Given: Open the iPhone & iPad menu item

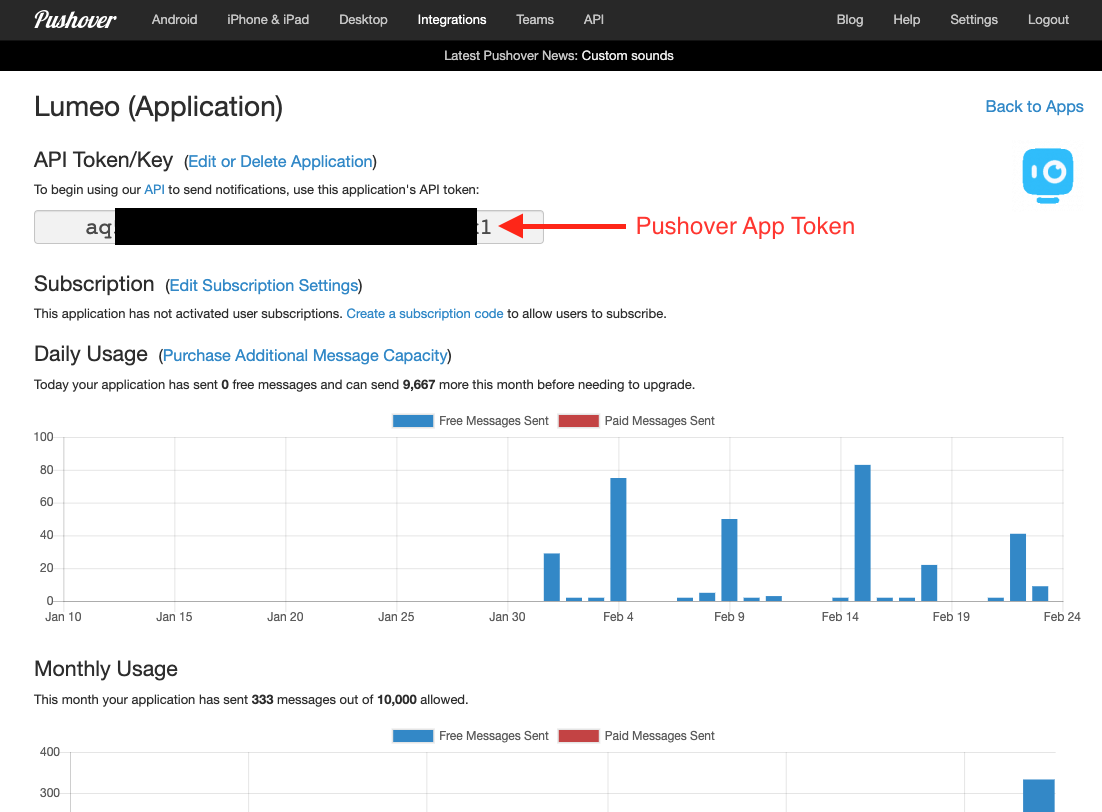Looking at the screenshot, I should (x=268, y=20).
